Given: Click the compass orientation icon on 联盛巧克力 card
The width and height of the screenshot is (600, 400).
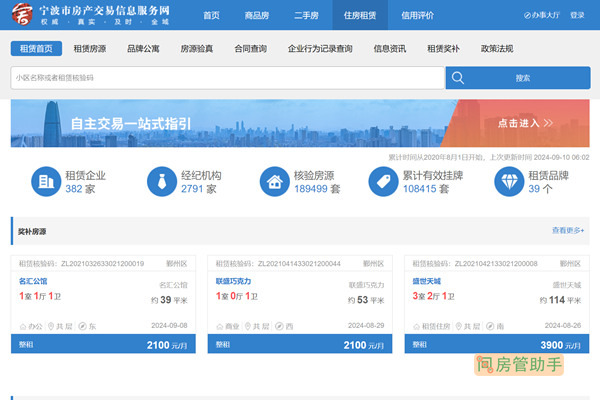Looking at the screenshot, I should tap(279, 326).
